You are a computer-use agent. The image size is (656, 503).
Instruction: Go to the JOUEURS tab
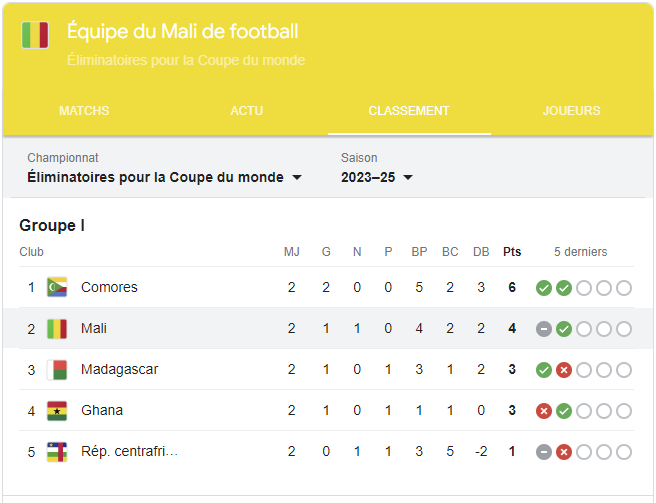tap(571, 110)
